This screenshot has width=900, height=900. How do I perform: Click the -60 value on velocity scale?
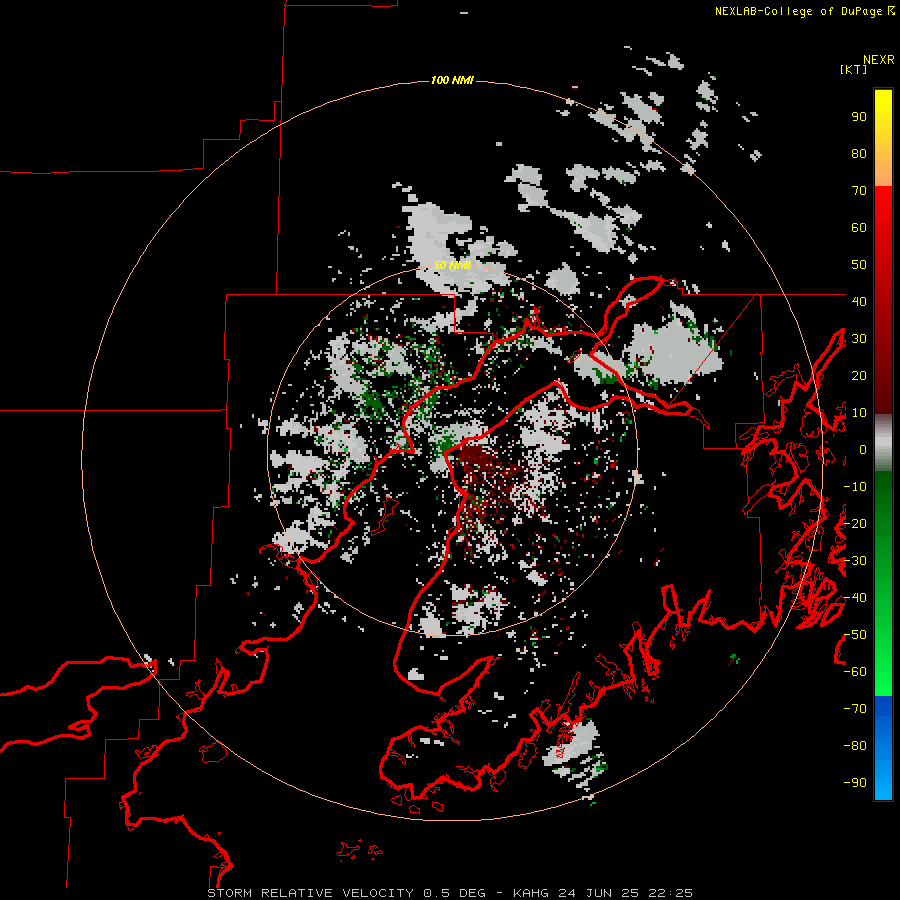pos(855,672)
